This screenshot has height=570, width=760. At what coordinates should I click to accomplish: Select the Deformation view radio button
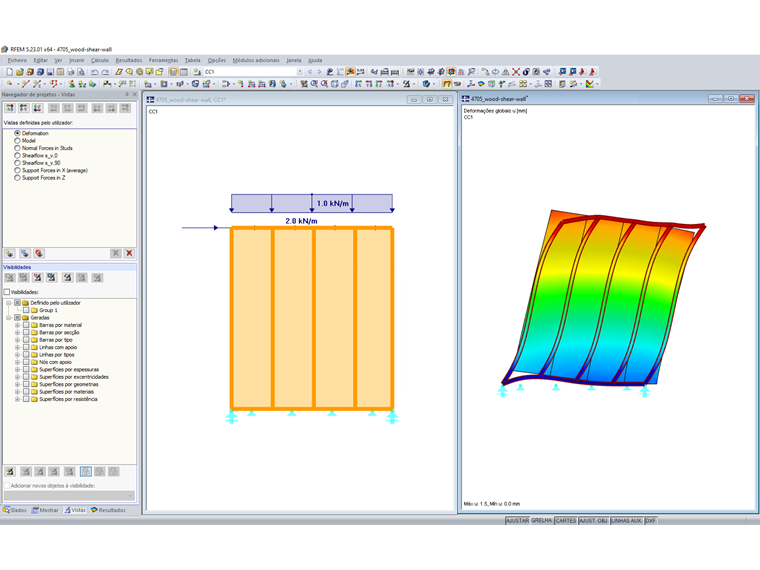tap(17, 133)
